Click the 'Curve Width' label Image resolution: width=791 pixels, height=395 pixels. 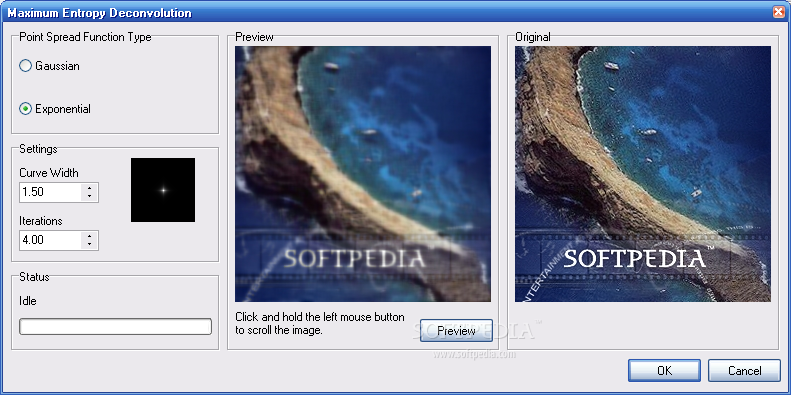[x=49, y=173]
